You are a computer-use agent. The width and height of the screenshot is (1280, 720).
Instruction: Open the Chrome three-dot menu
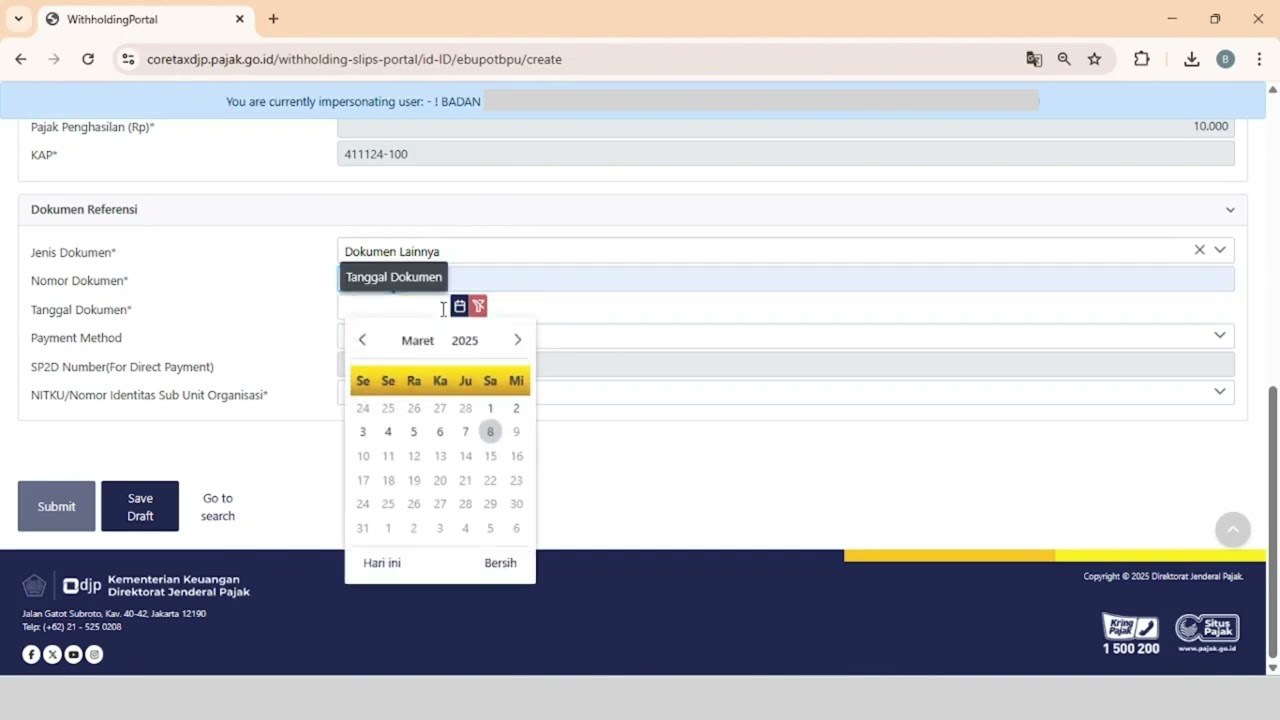1259,59
